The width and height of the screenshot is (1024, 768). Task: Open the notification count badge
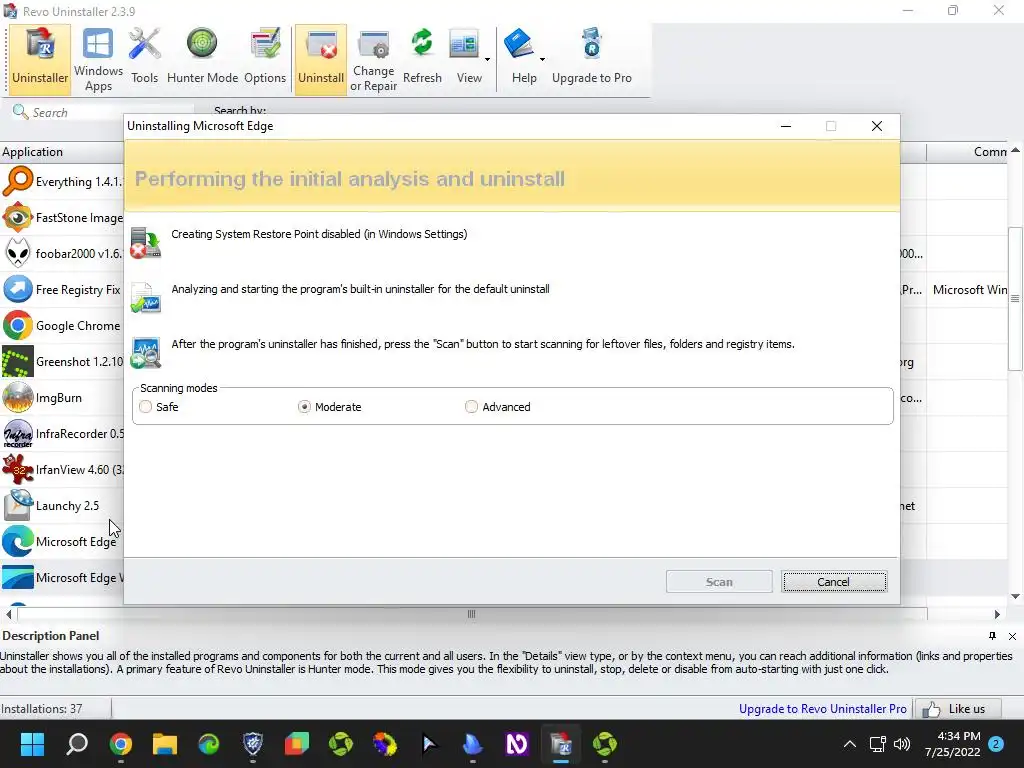[997, 744]
